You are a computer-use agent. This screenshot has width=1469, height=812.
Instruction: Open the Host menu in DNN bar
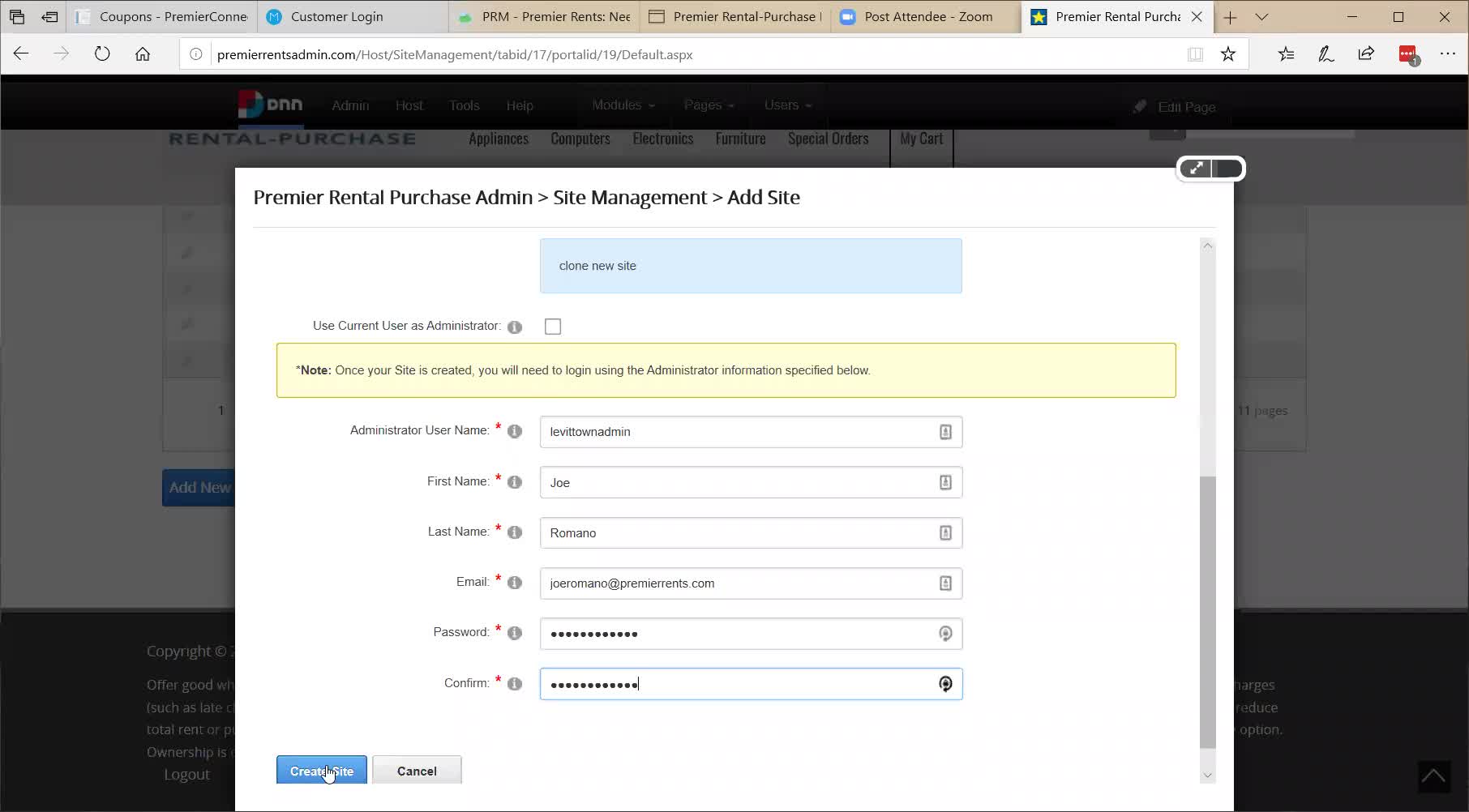409,105
